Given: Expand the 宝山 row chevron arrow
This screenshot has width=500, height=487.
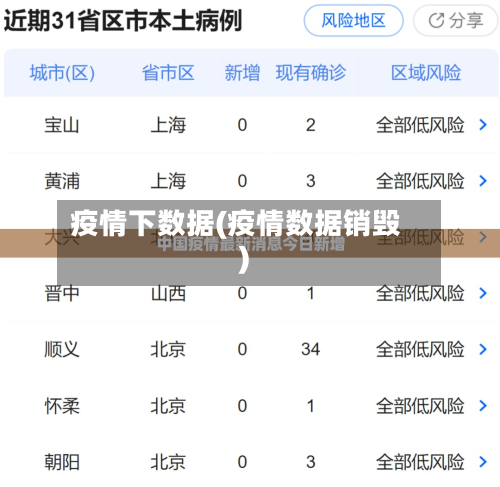Looking at the screenshot, I should tap(483, 125).
